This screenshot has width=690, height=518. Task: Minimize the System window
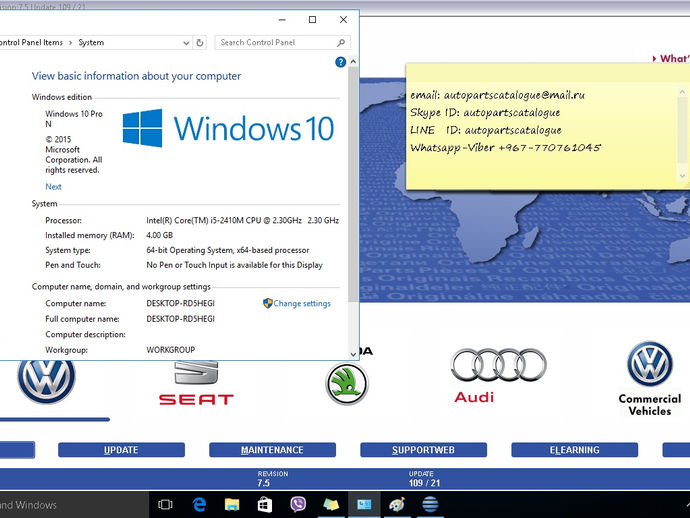tap(282, 20)
